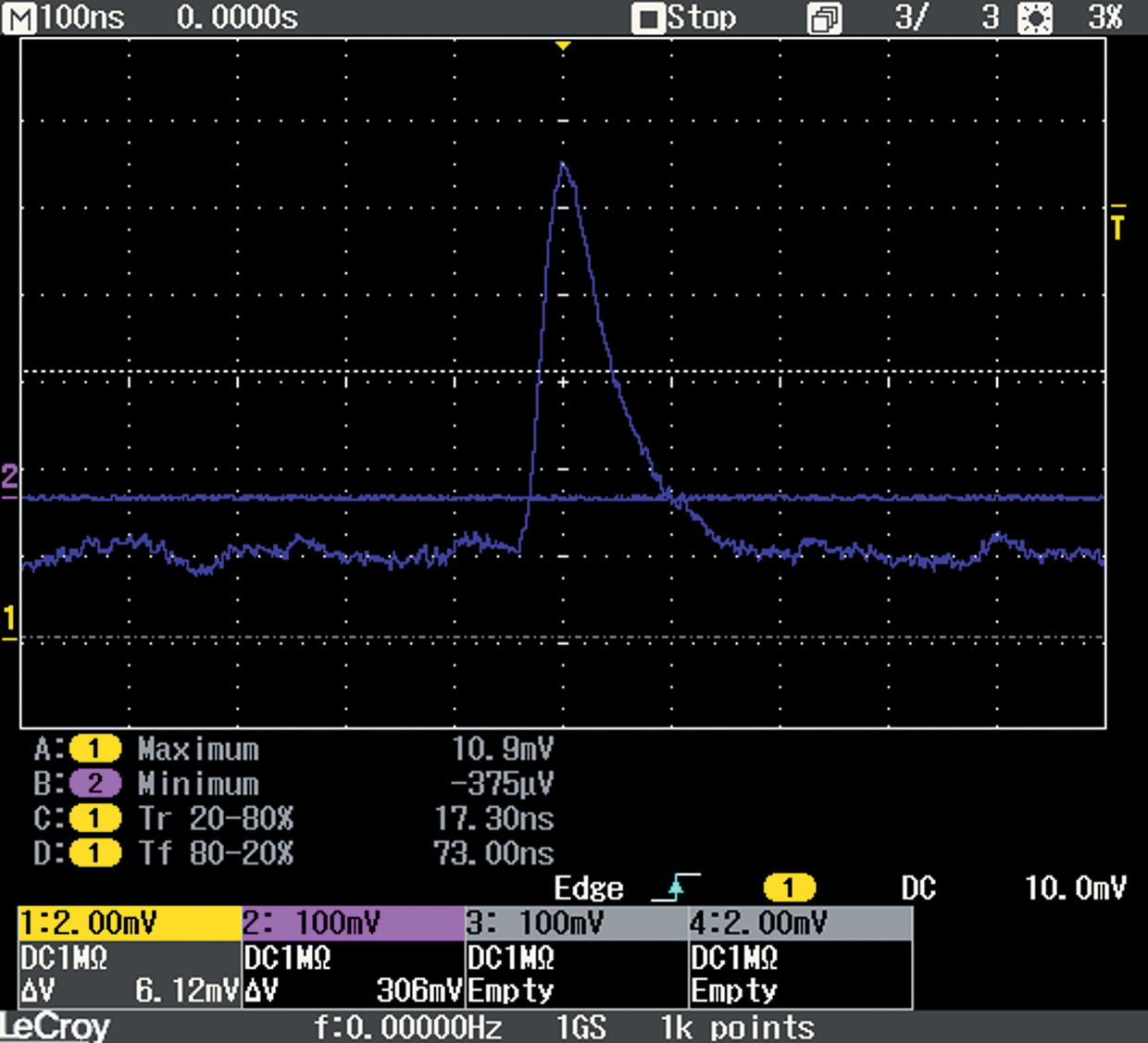Click the stacked pages history icon
The image size is (1148, 1043).
click(824, 19)
